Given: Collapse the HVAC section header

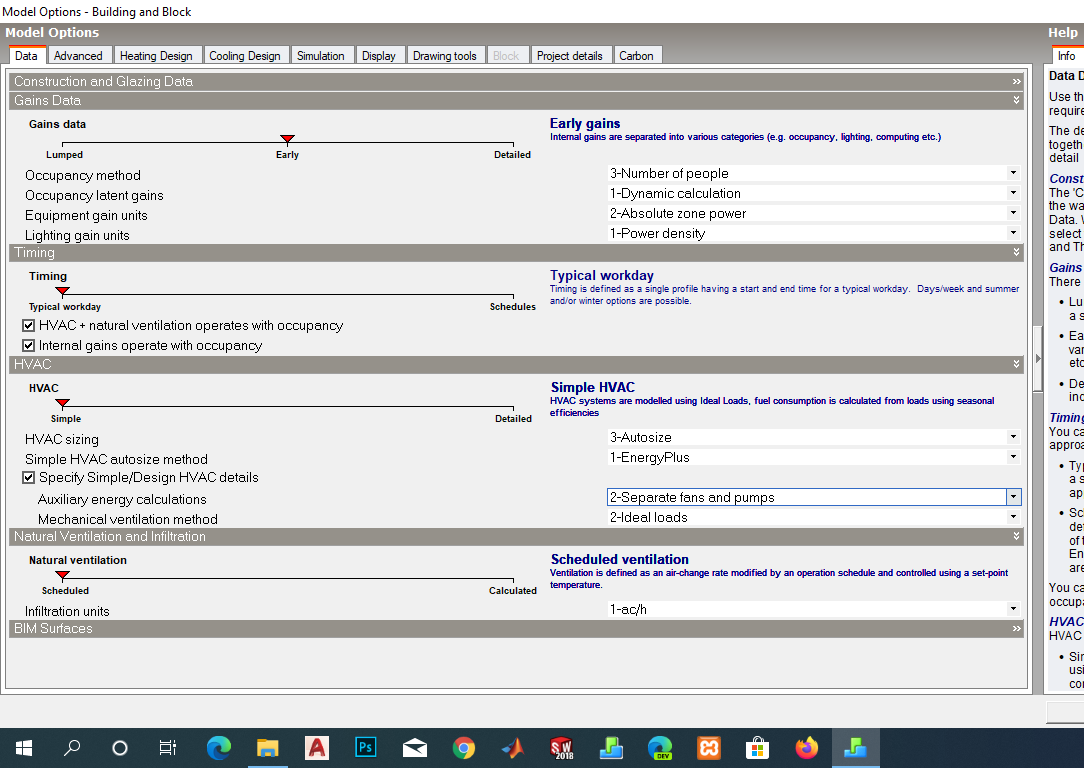Looking at the screenshot, I should pos(516,365).
